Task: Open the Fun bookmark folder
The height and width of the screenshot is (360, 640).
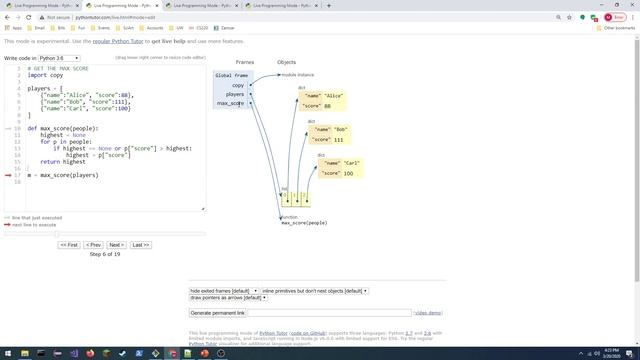Action: point(78,28)
